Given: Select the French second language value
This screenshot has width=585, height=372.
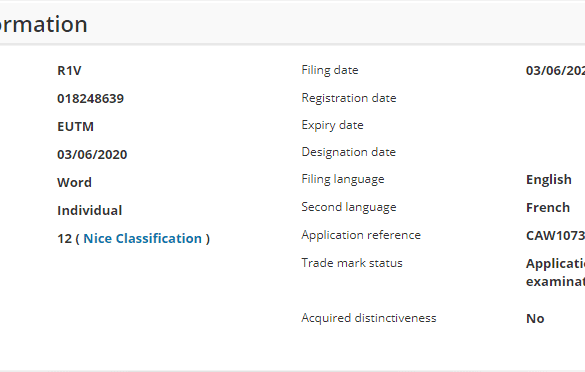Looking at the screenshot, I should point(548,207).
